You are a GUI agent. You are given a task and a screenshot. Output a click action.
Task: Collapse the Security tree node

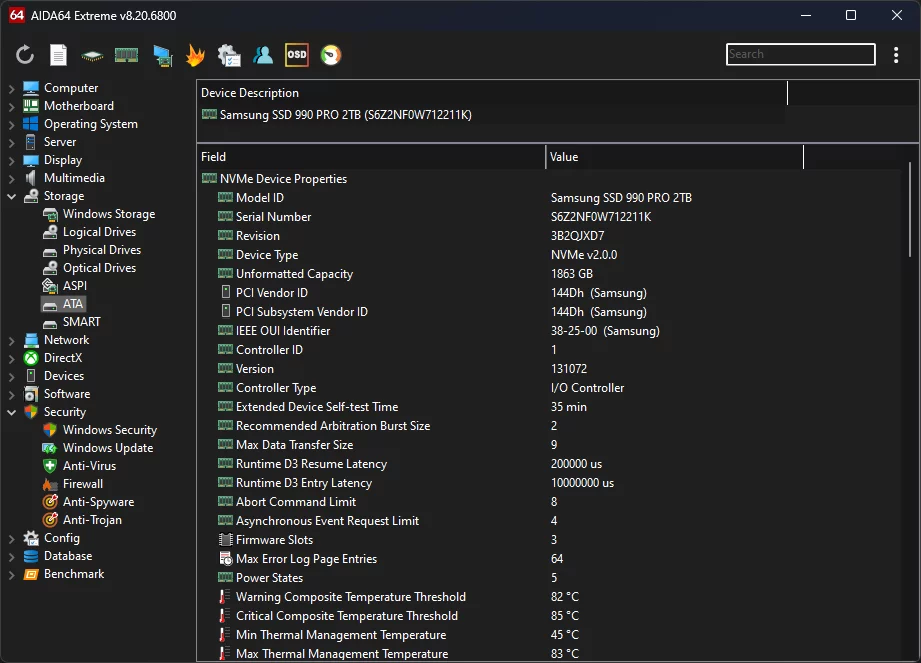[12, 412]
